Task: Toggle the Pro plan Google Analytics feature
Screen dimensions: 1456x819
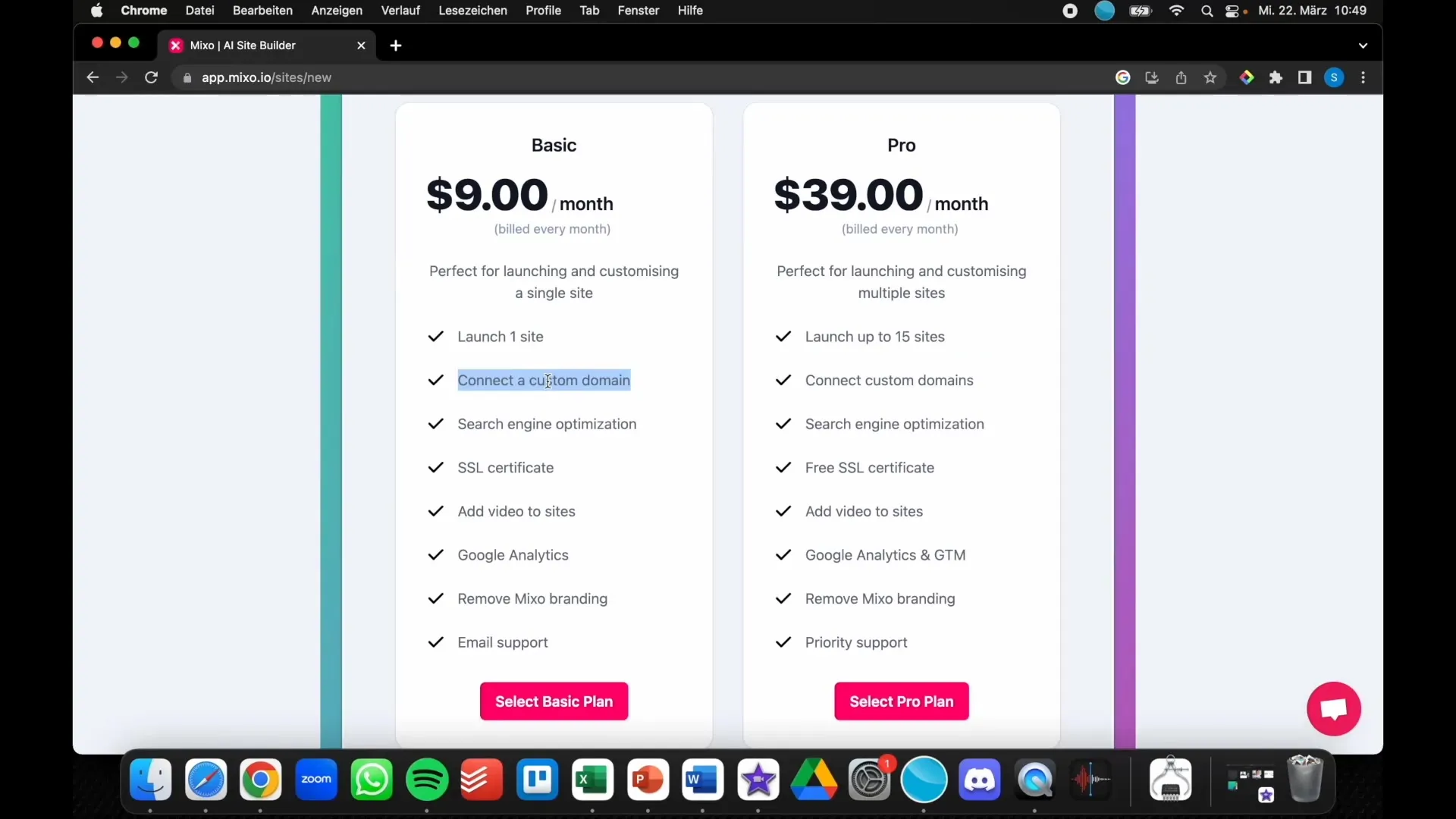Action: pos(782,554)
